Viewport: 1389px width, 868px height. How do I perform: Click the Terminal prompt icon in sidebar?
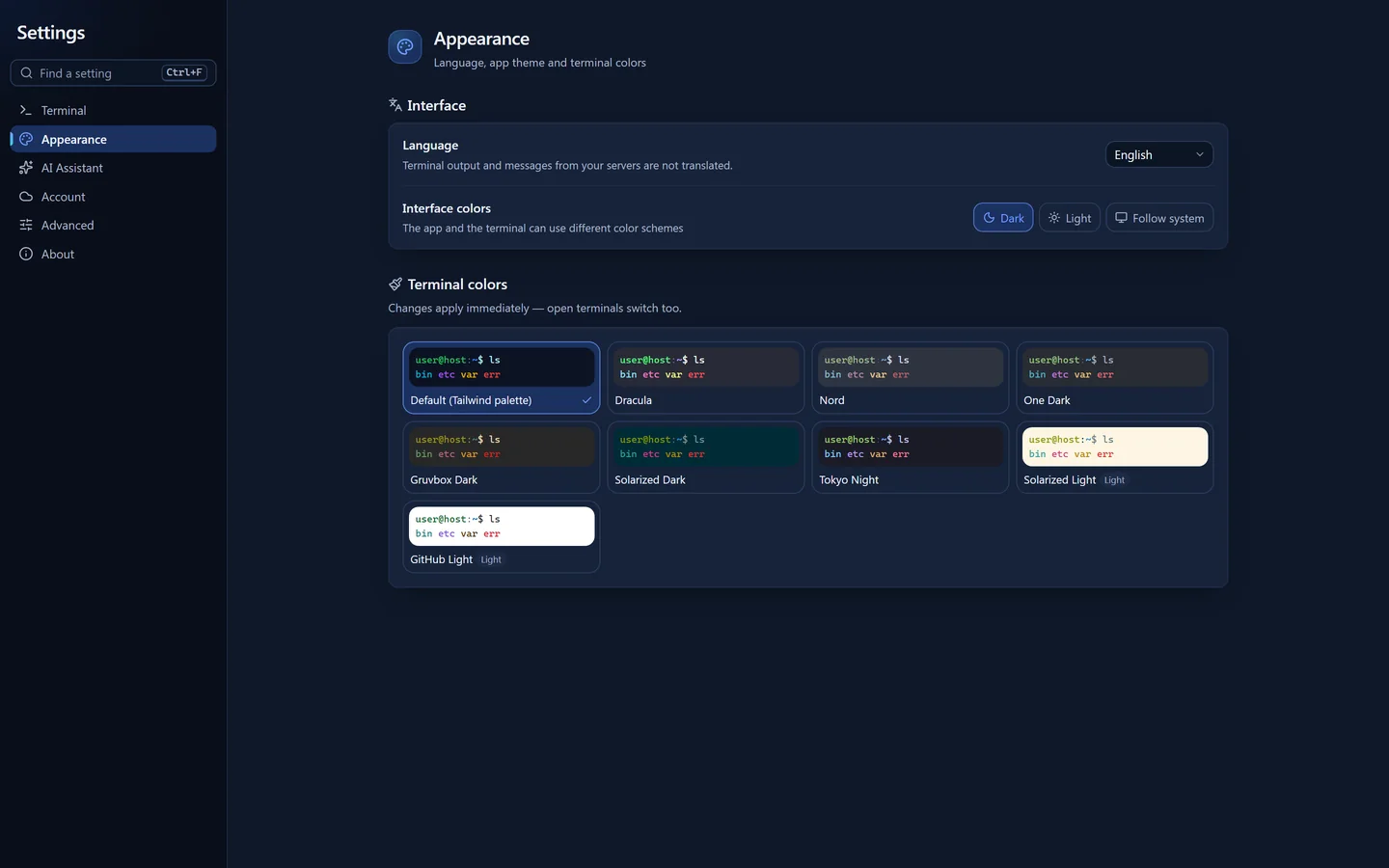[26, 111]
